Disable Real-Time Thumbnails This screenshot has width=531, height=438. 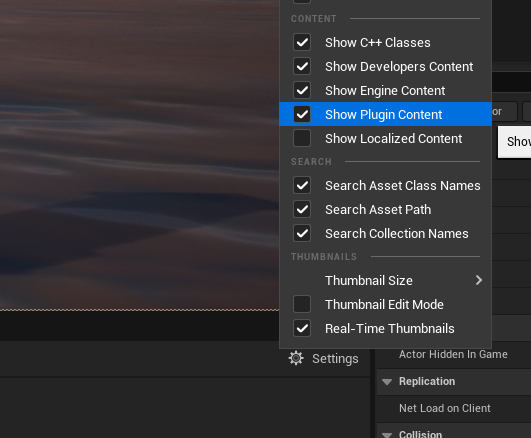point(302,328)
